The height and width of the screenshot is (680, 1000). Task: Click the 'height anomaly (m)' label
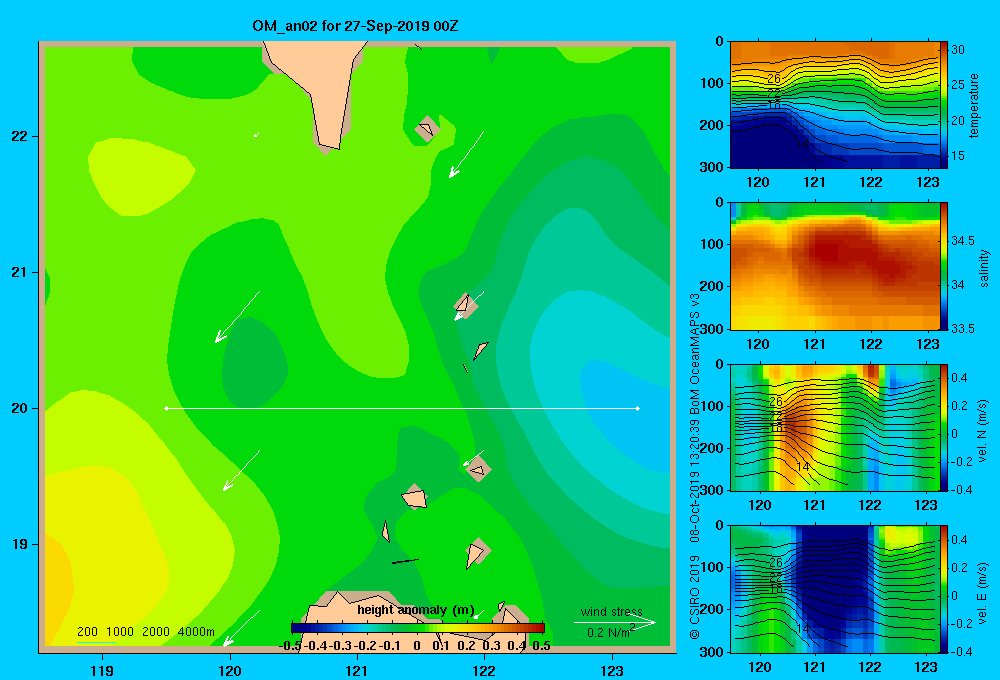click(x=416, y=610)
